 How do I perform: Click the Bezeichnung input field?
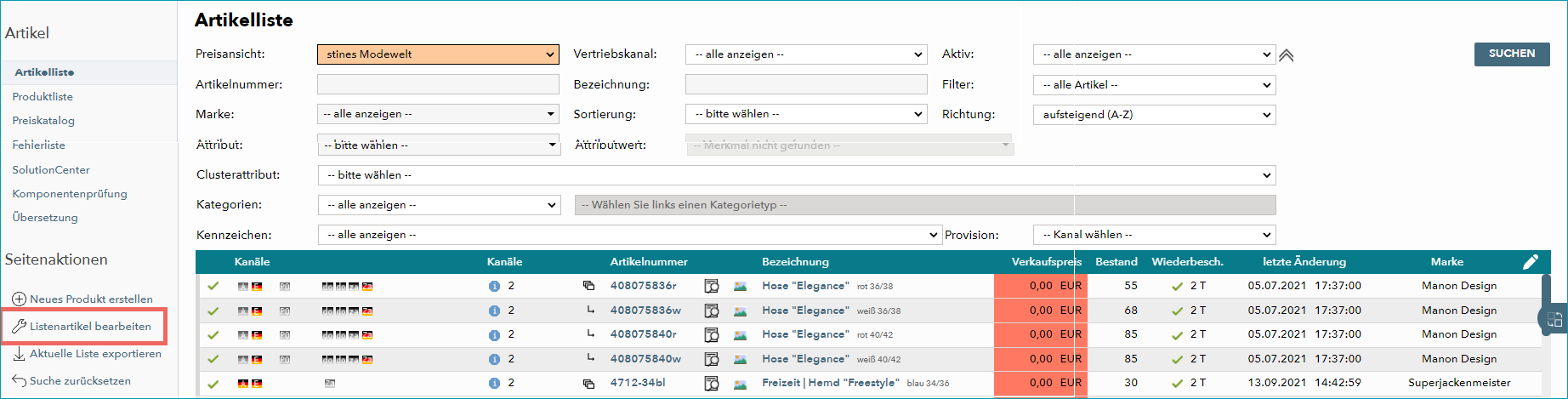point(806,84)
